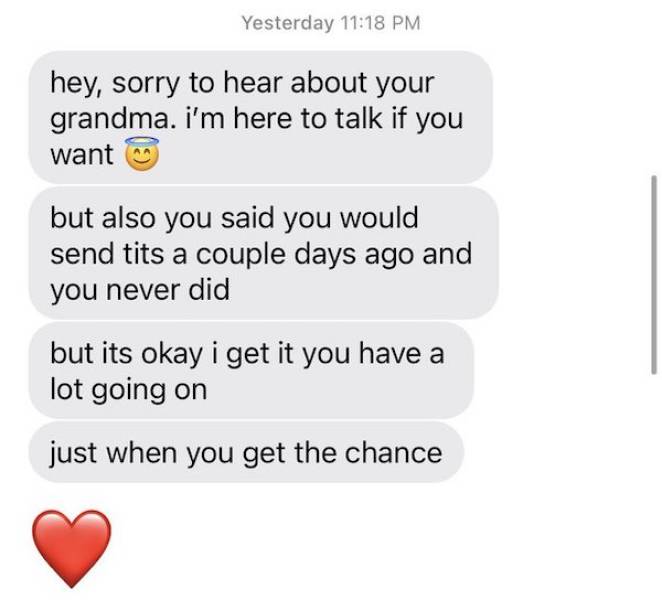Click the angel halo smiley emoji
The width and height of the screenshot is (662, 600).
(141, 153)
